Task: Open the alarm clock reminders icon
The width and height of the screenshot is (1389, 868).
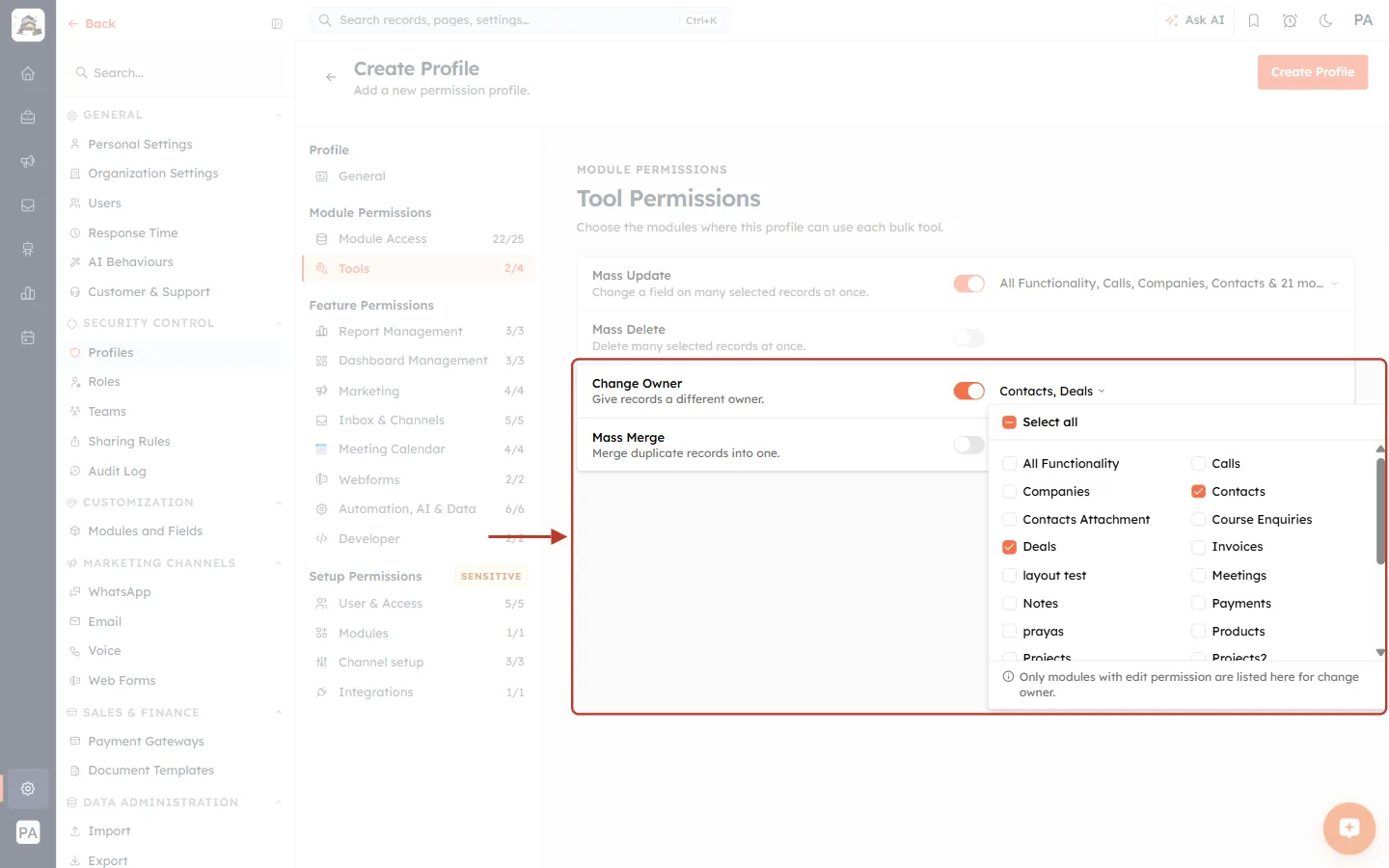Action: point(1290,20)
